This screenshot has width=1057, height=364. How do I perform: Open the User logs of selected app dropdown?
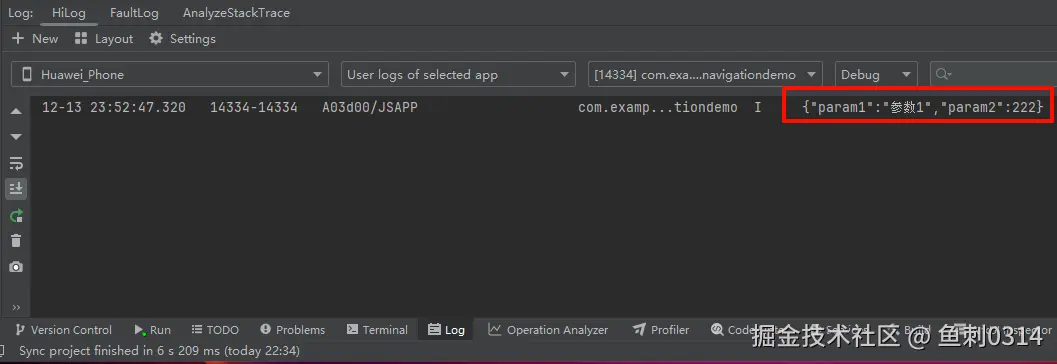coord(458,74)
